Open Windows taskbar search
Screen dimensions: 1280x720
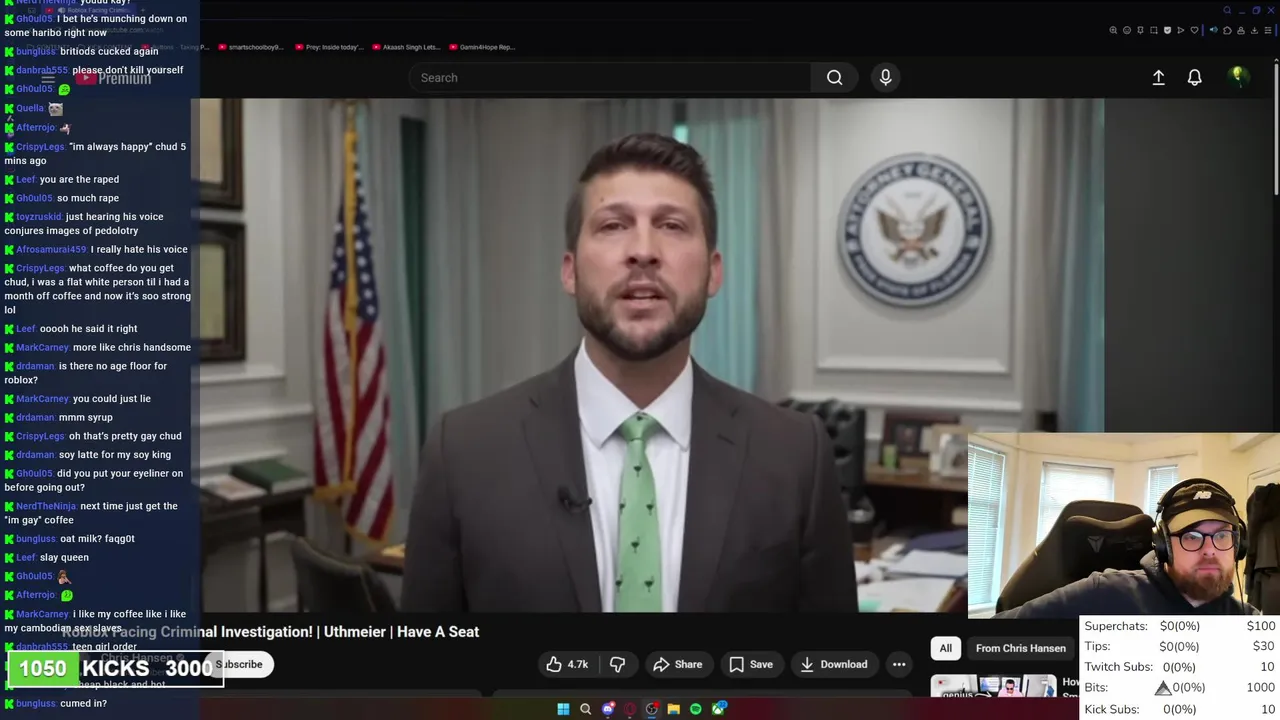(x=585, y=709)
